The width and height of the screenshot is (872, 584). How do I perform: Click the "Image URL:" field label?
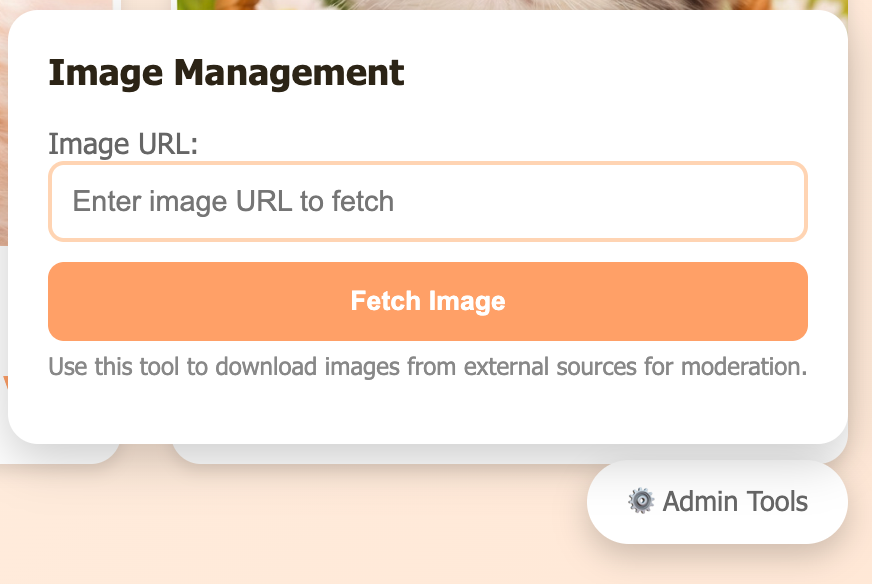[x=123, y=144]
